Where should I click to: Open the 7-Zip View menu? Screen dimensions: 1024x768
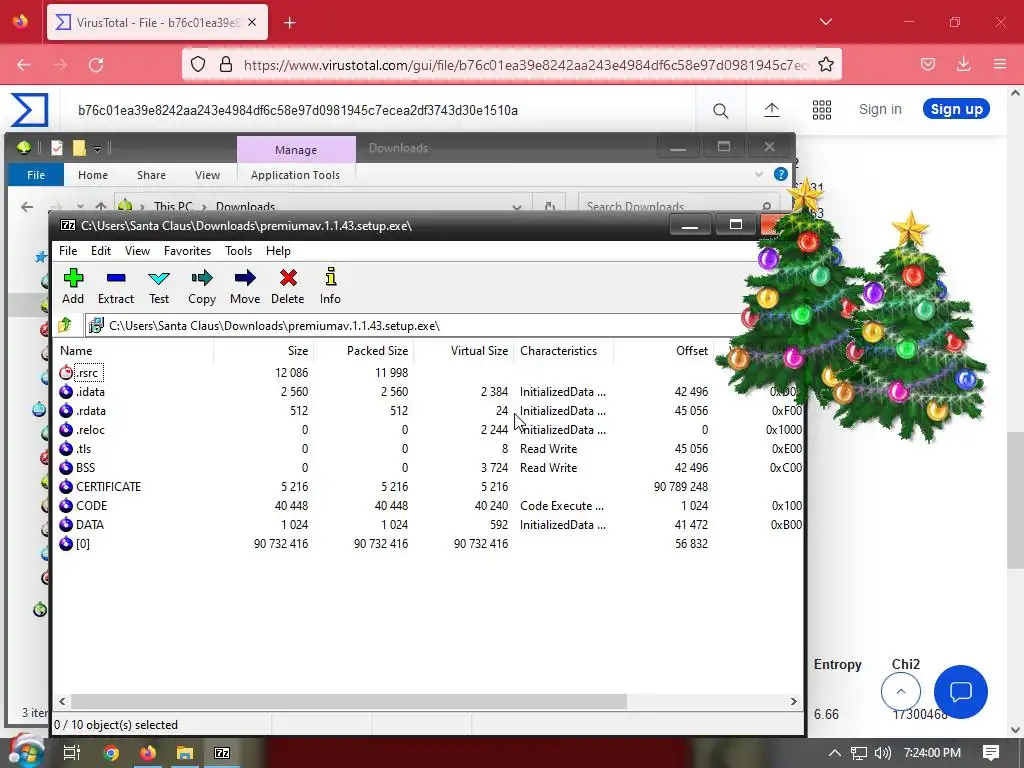(x=137, y=251)
